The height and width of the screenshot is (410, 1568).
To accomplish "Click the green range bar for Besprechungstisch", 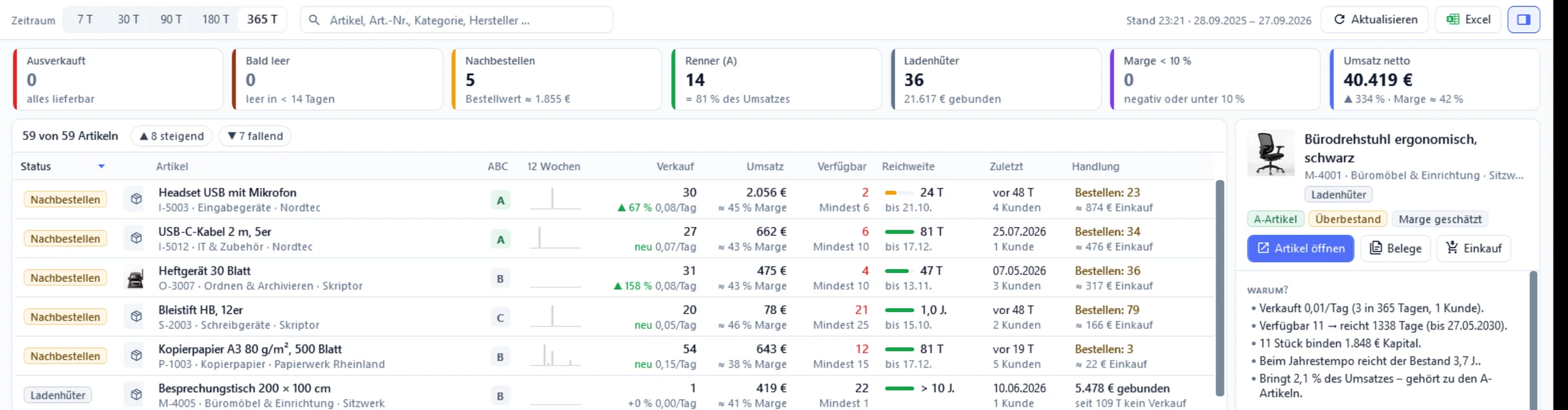I will point(899,388).
